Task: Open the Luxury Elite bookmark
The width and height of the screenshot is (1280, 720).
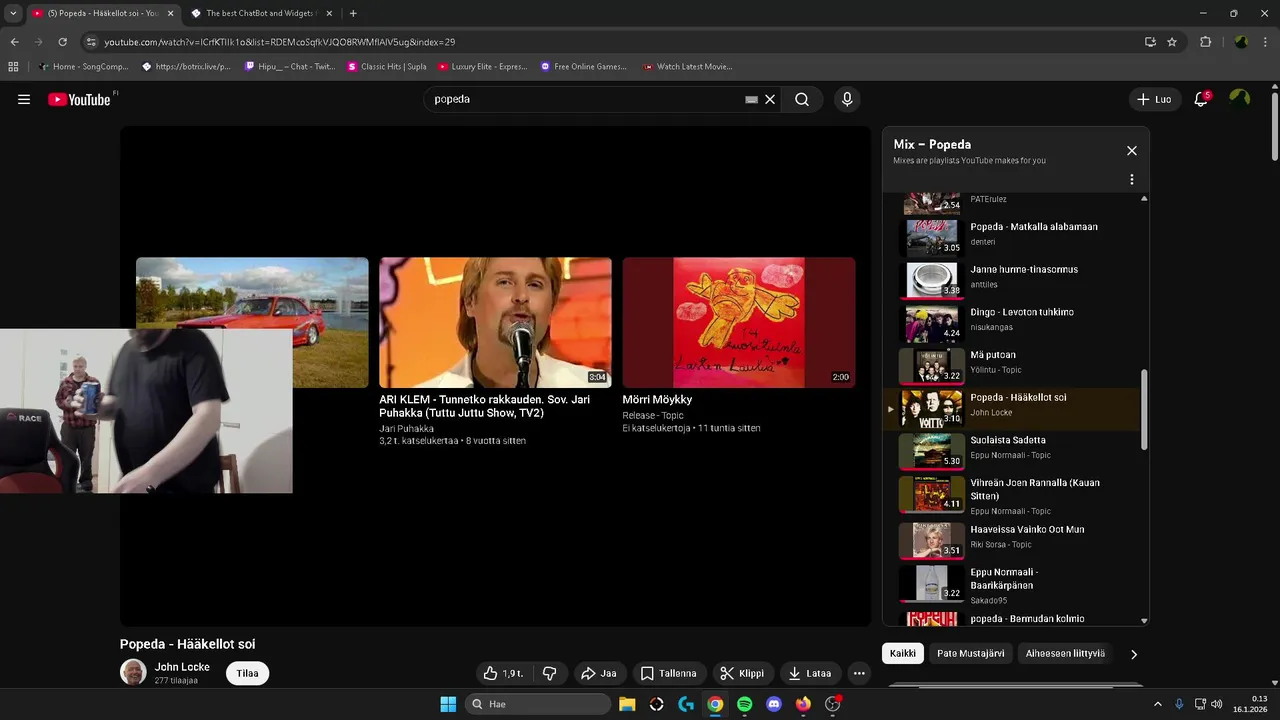Action: (x=482, y=67)
